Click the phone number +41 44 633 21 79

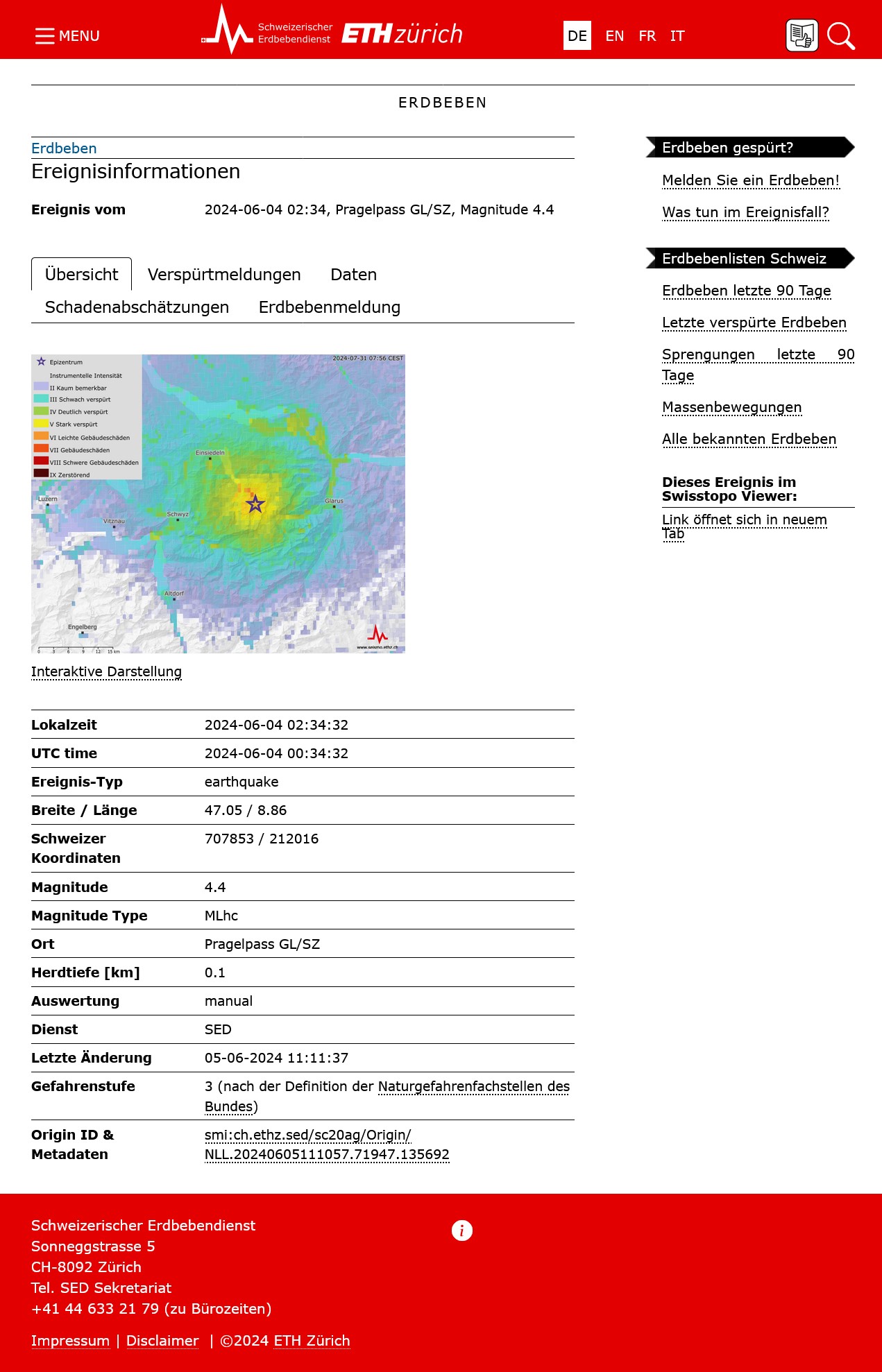click(x=95, y=1309)
